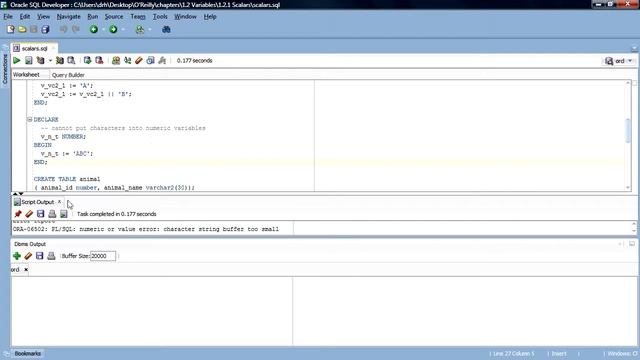Open the SQL Worksheet connection icon in main toolbar
The width and height of the screenshot is (640, 360).
pos(140,29)
